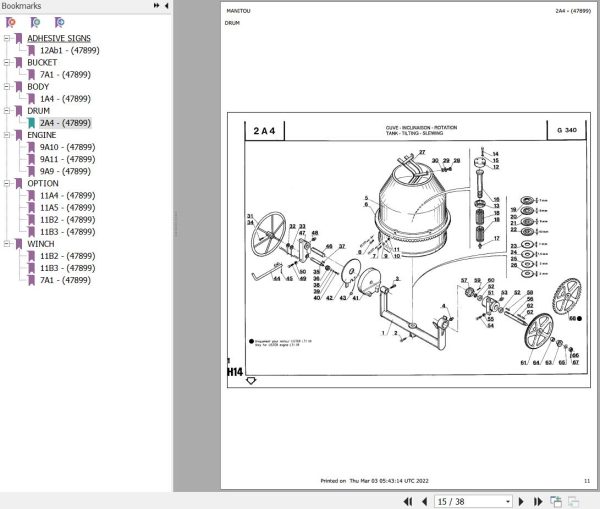Open bookmark 9A11 - (47899)
The height and width of the screenshot is (509, 600).
tap(67, 159)
